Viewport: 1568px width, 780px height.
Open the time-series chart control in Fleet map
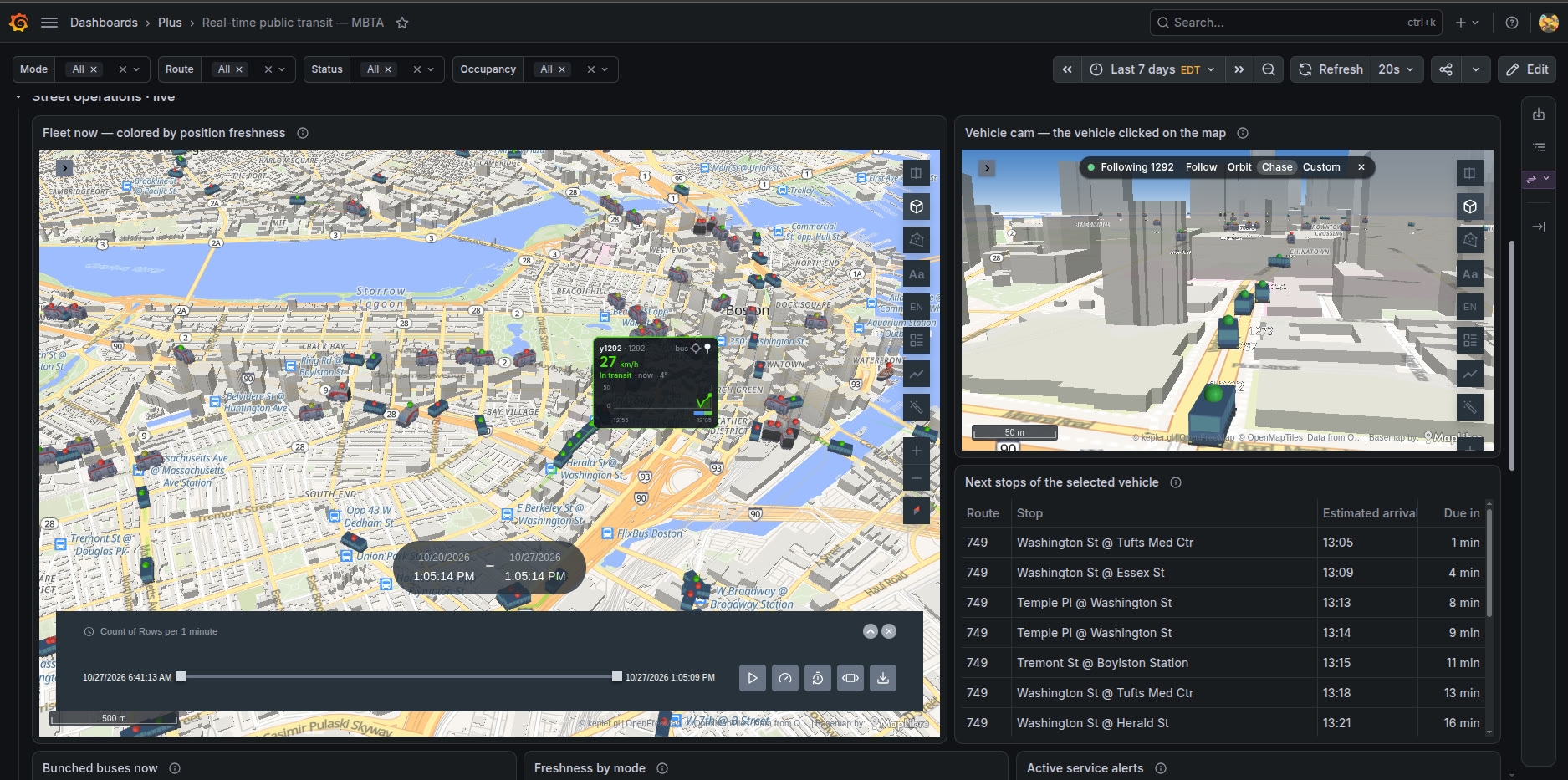pos(917,374)
